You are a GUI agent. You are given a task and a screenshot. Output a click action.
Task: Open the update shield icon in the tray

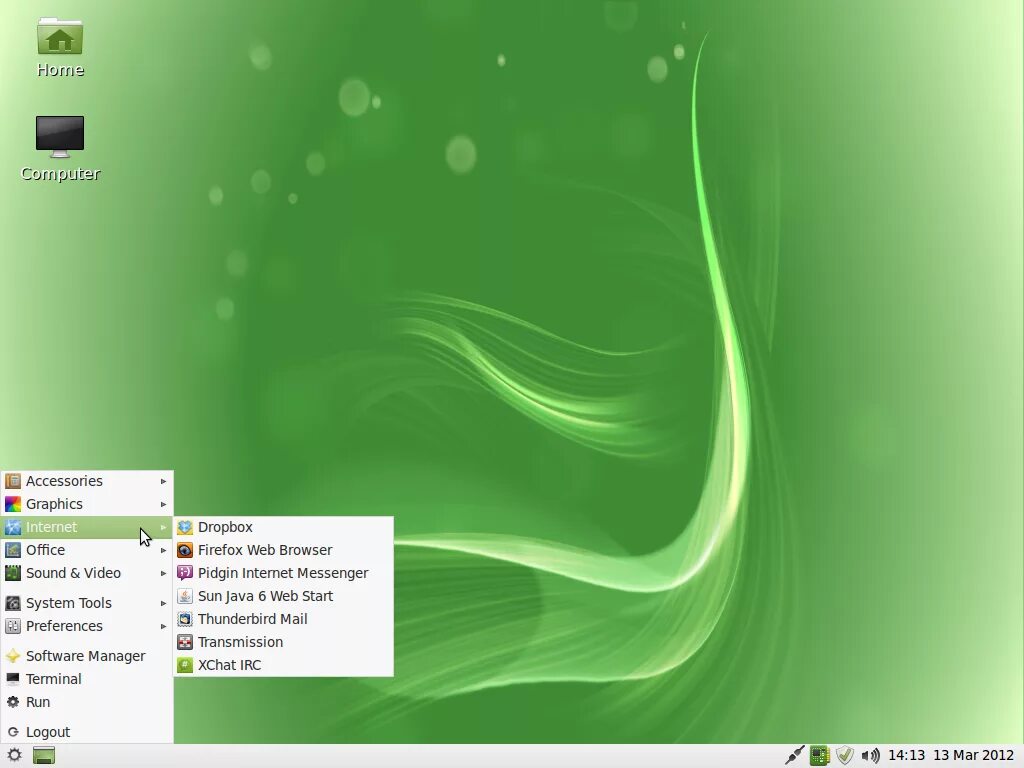[845, 756]
